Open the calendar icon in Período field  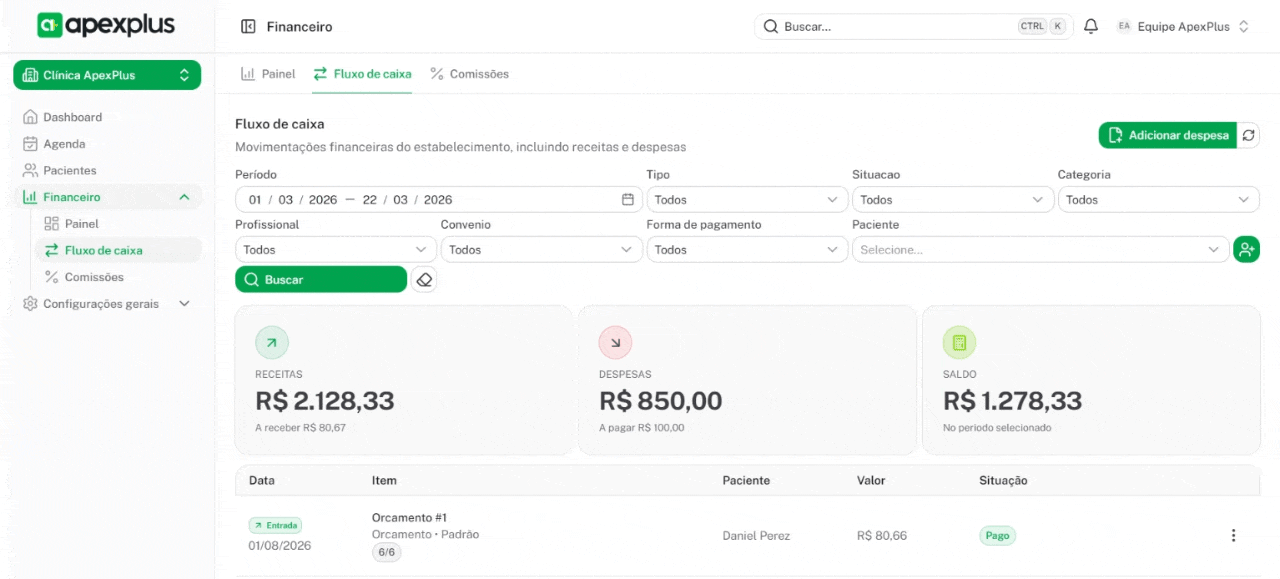point(628,200)
